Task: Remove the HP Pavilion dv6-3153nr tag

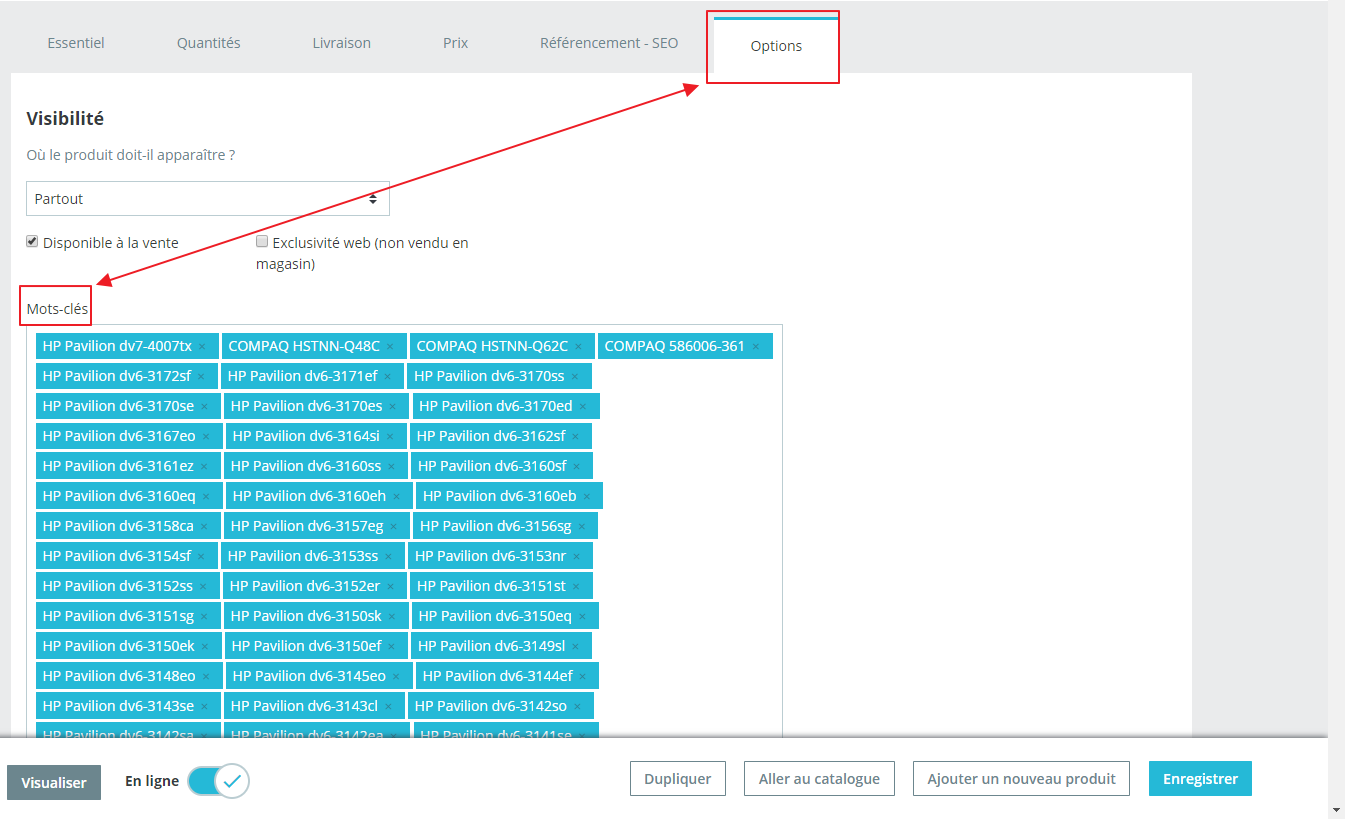Action: click(x=576, y=557)
